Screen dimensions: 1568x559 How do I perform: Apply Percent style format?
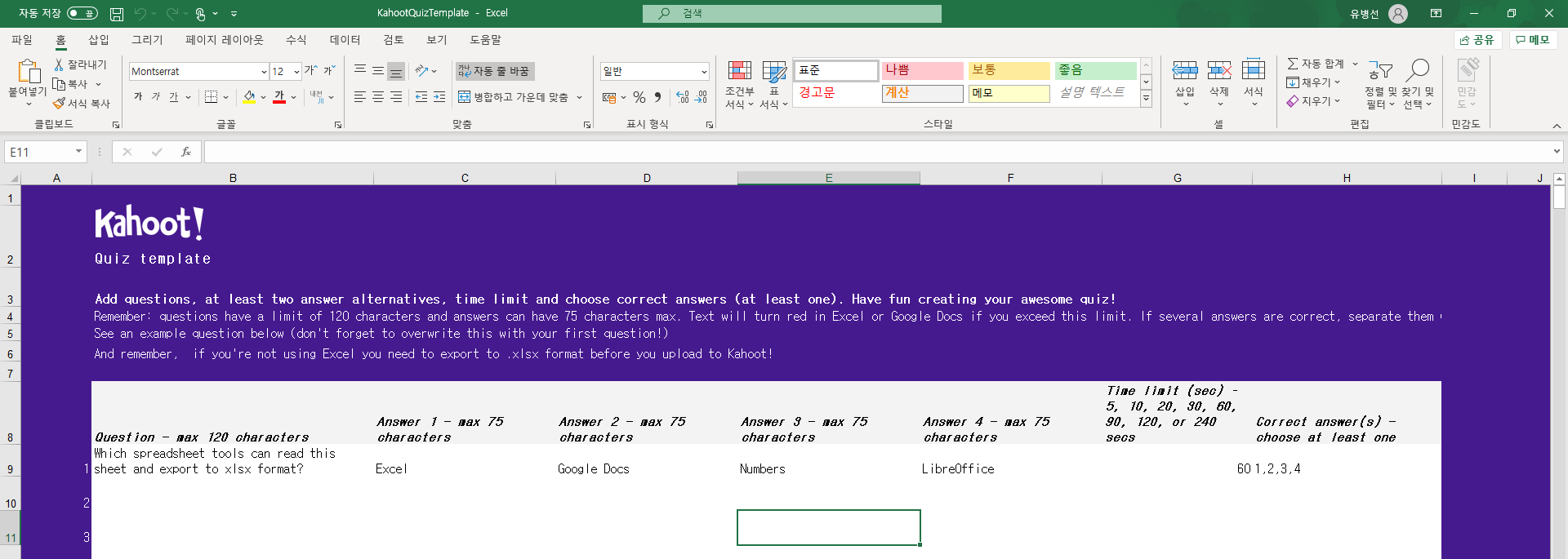[639, 97]
